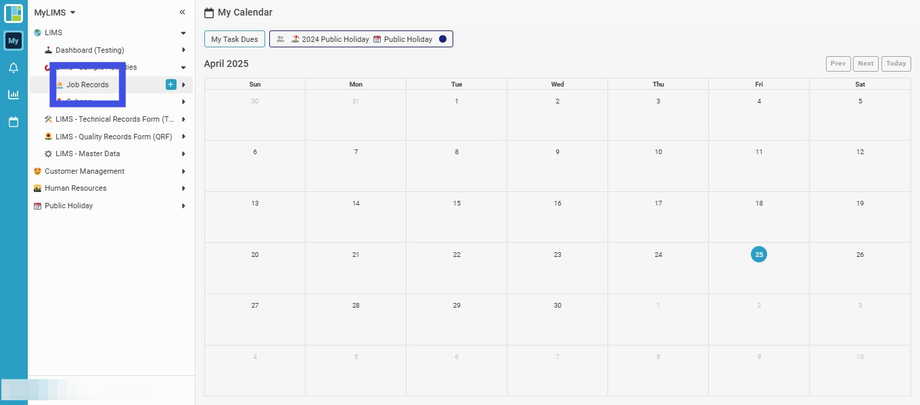The image size is (920, 405).
Task: Select date 28 in the calendar
Action: (356, 305)
